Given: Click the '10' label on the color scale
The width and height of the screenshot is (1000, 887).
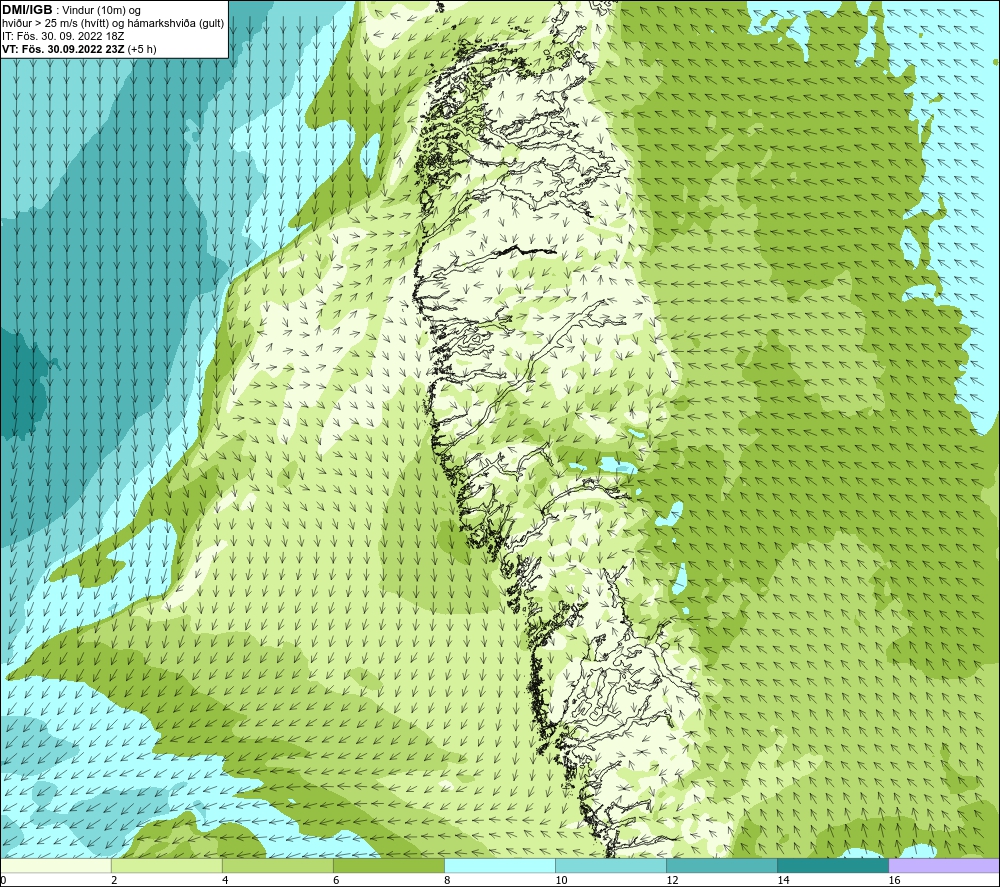Looking at the screenshot, I should click(561, 880).
